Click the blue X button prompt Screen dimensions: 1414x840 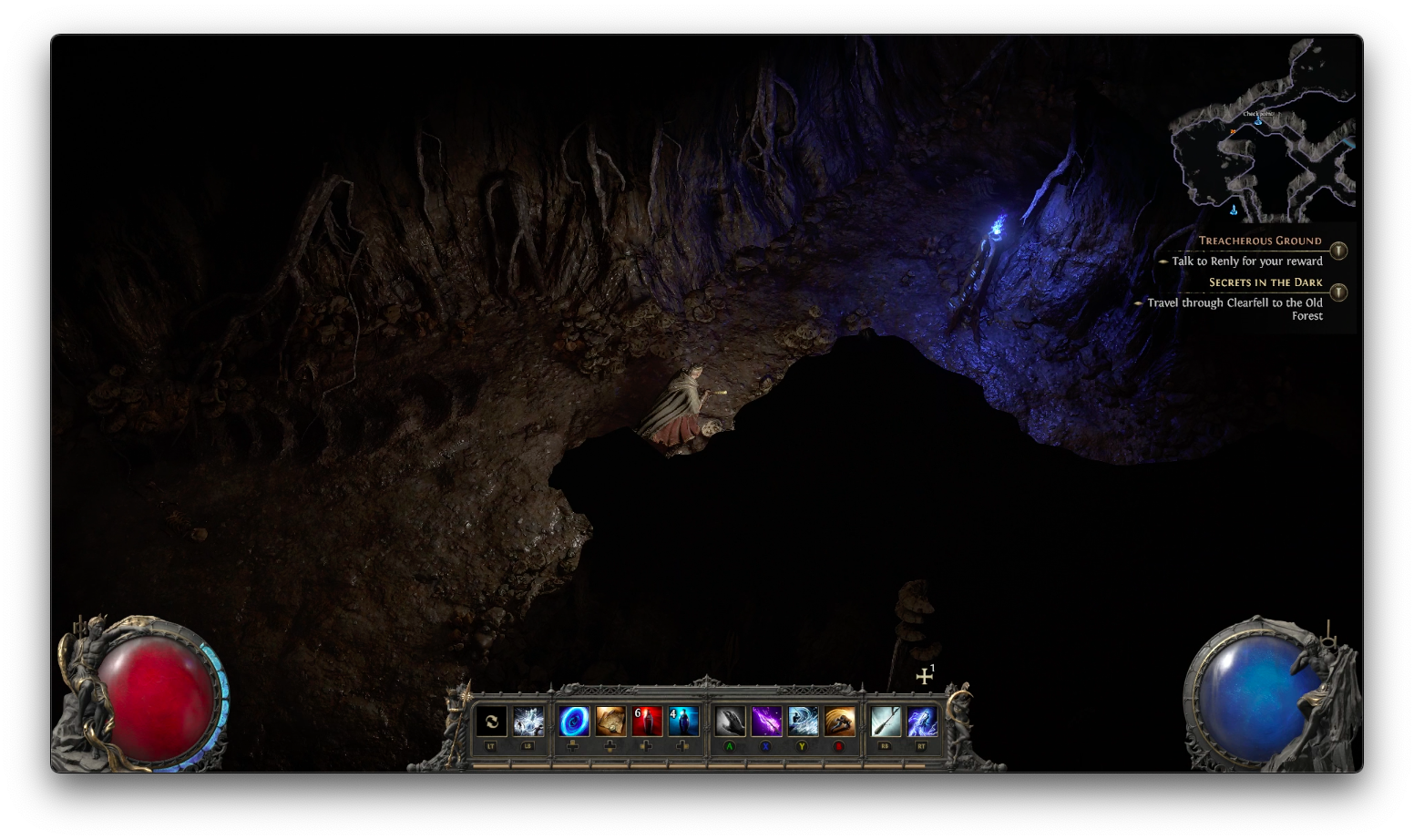click(x=766, y=746)
